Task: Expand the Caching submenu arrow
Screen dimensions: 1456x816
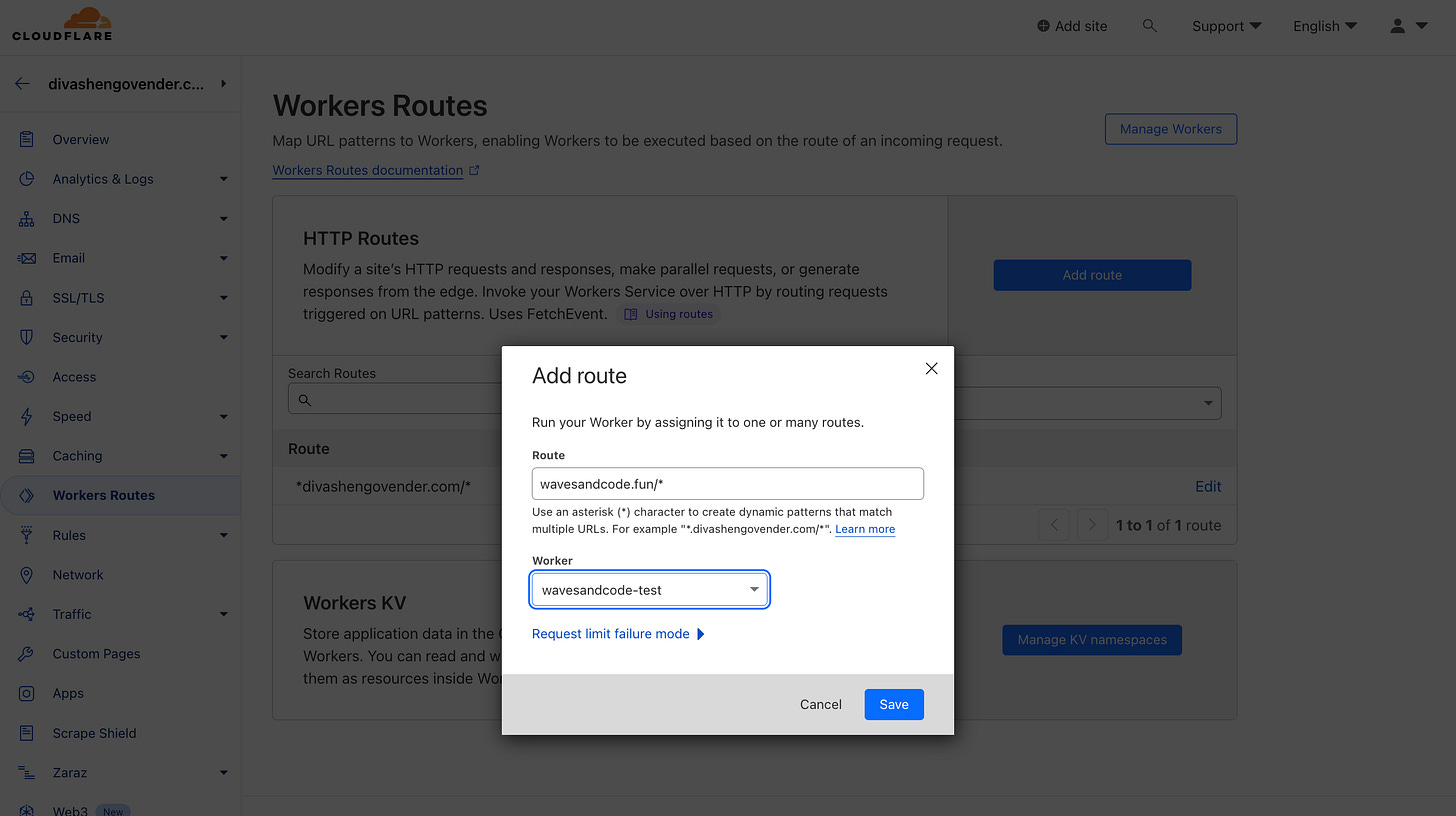Action: click(223, 456)
